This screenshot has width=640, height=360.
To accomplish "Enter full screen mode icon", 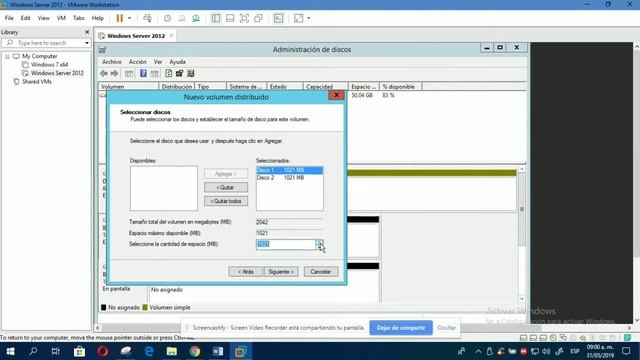I will point(244,18).
